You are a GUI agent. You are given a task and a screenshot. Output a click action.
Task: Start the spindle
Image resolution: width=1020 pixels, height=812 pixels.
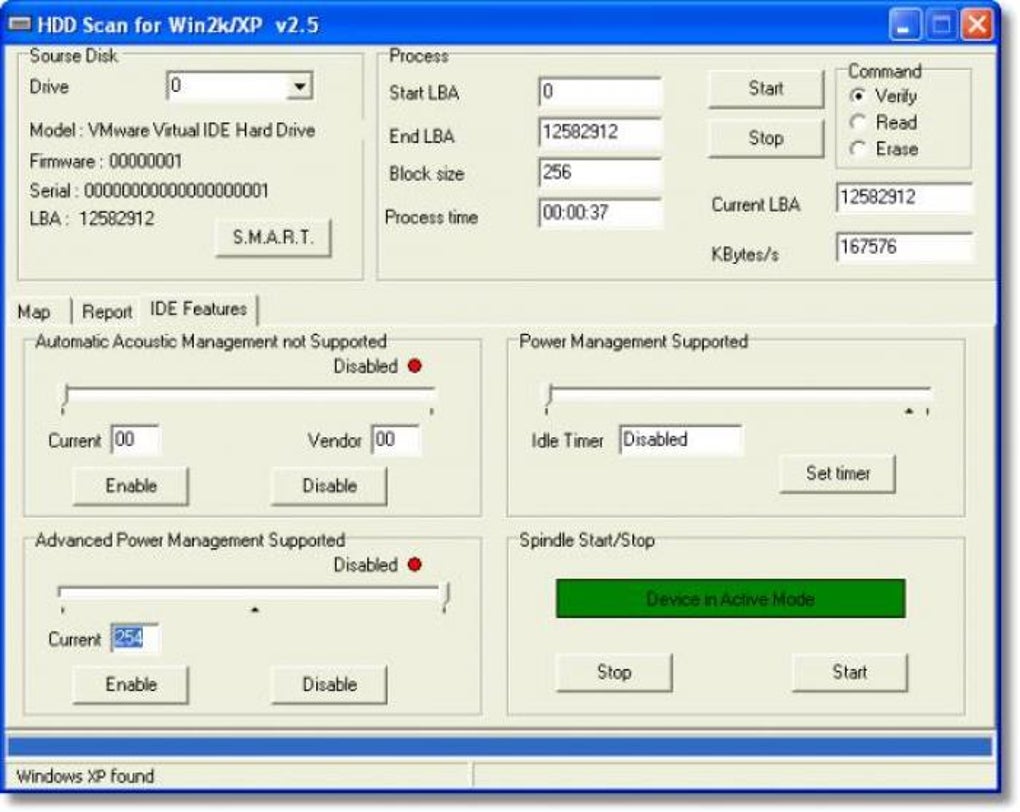850,672
